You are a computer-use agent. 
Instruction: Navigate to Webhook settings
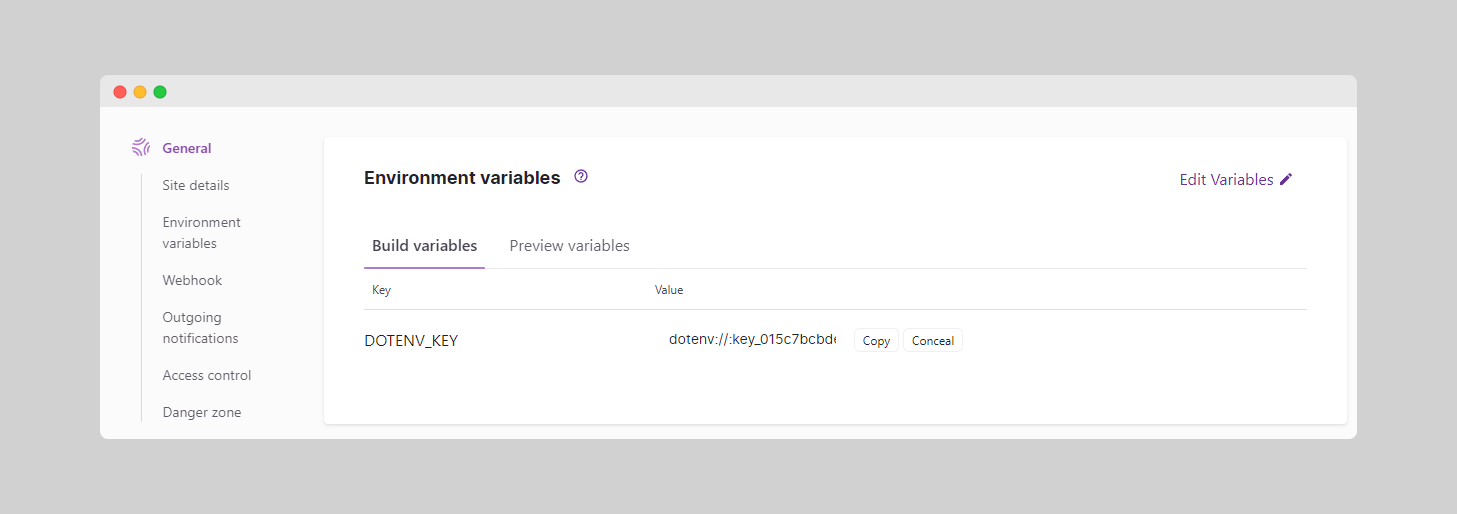[192, 280]
